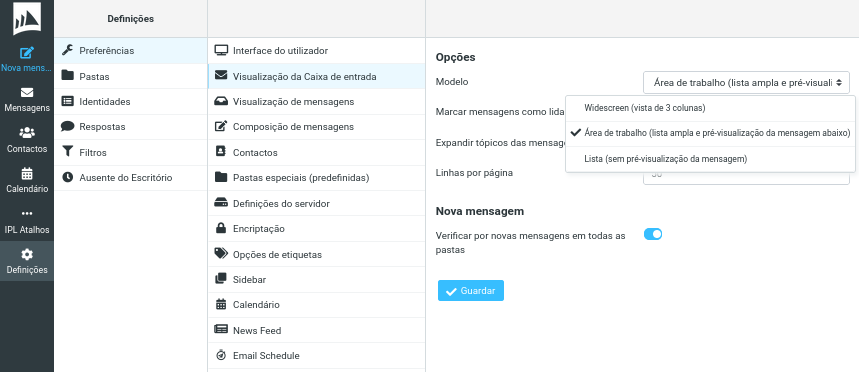Open the Calendário sidebar icon
Viewport: 859px width, 372px height.
(26, 174)
